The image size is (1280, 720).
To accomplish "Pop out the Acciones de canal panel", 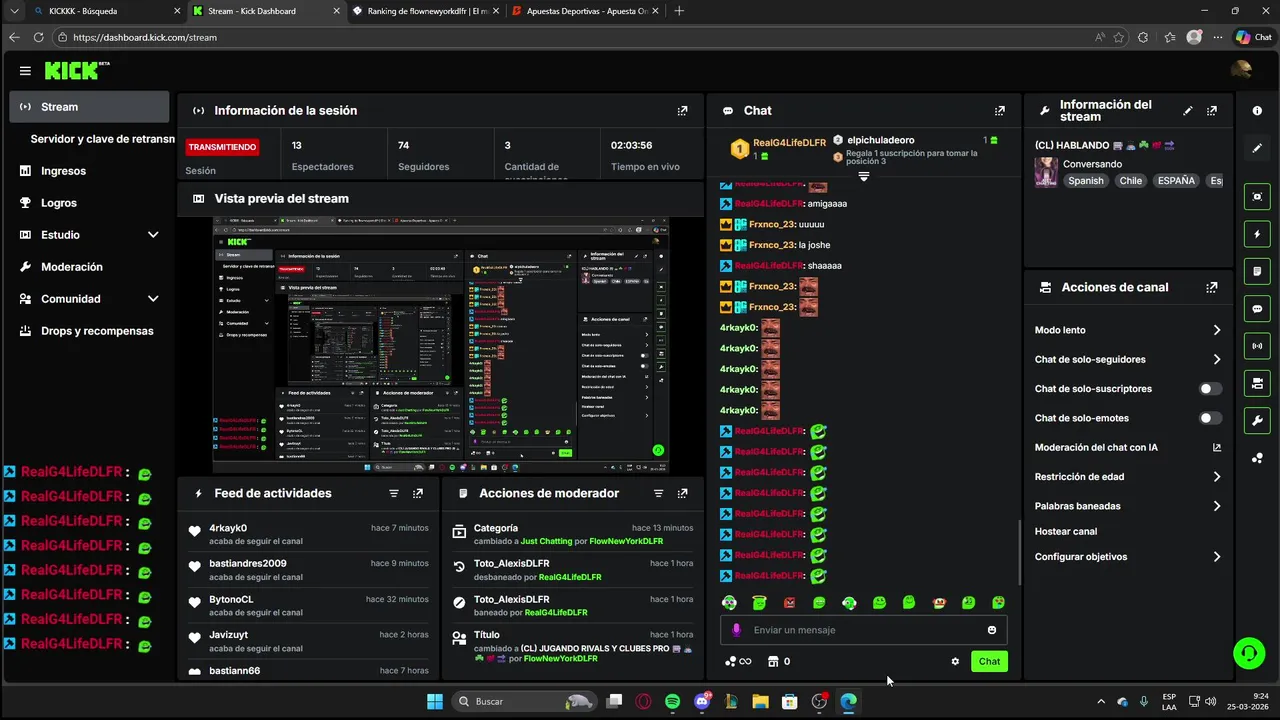I will [1212, 287].
